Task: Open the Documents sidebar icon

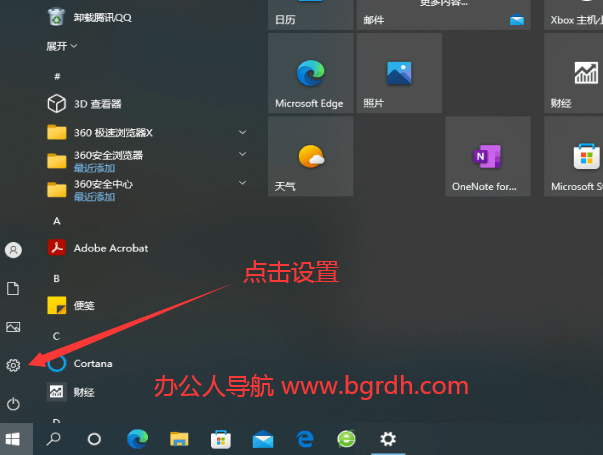Action: 13,288
